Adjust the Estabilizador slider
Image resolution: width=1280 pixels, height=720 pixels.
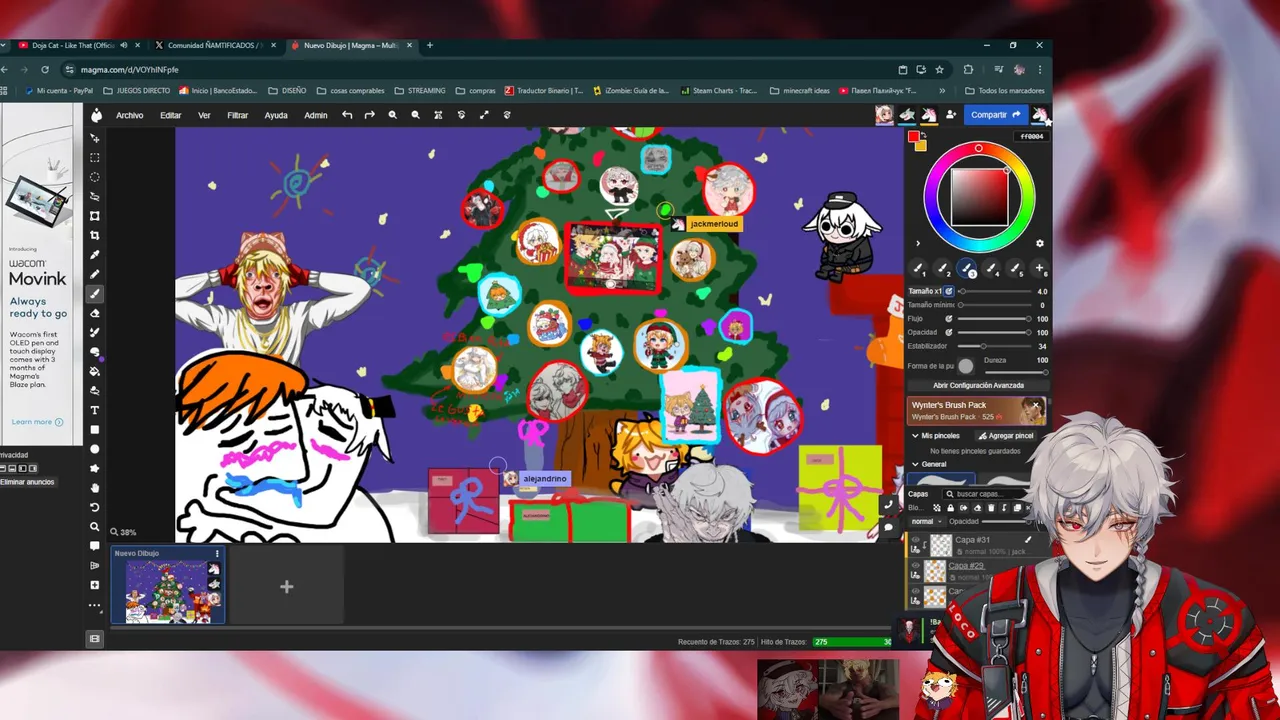coord(994,346)
